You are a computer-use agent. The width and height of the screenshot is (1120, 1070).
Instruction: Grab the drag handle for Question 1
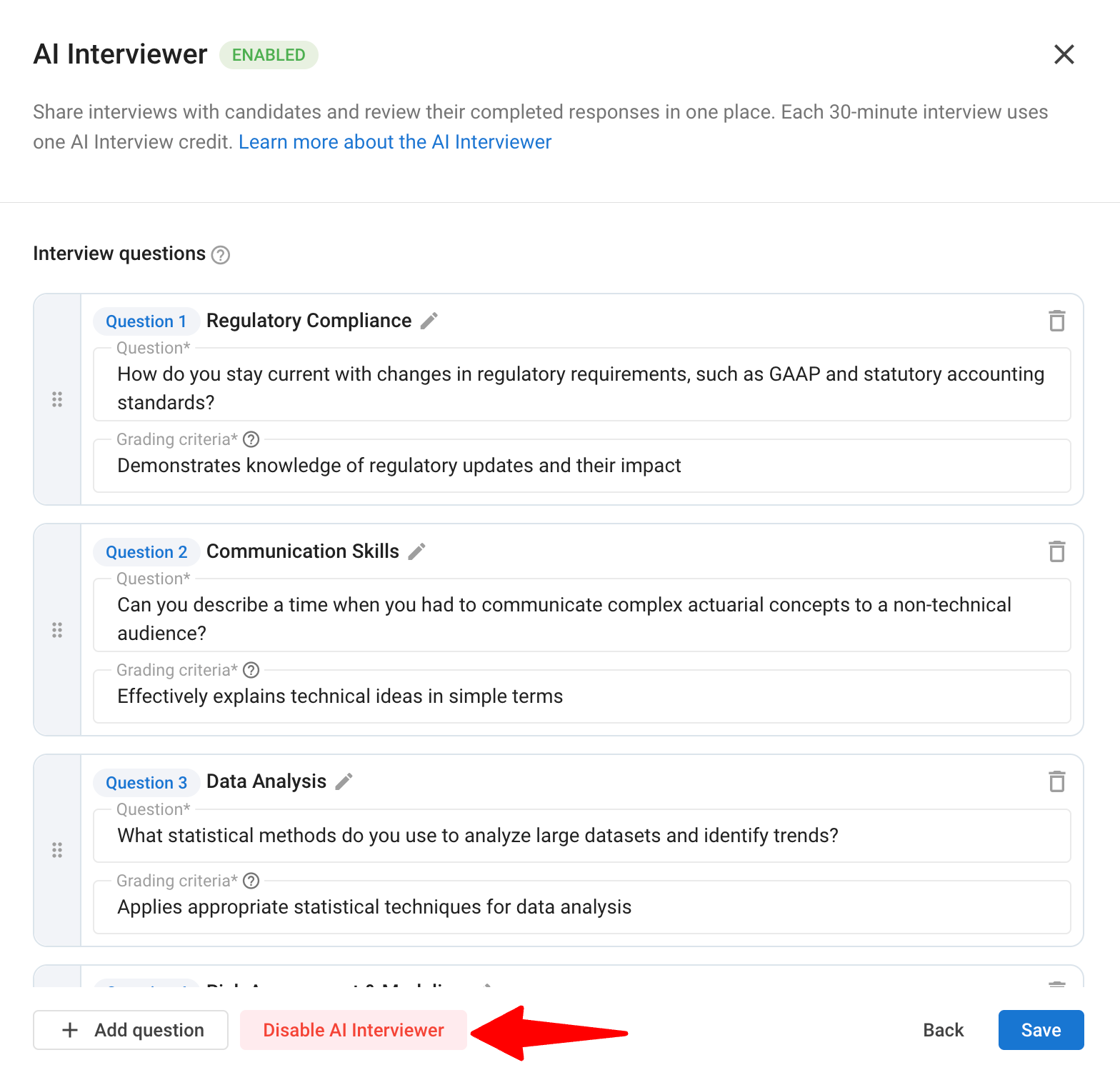tap(57, 399)
